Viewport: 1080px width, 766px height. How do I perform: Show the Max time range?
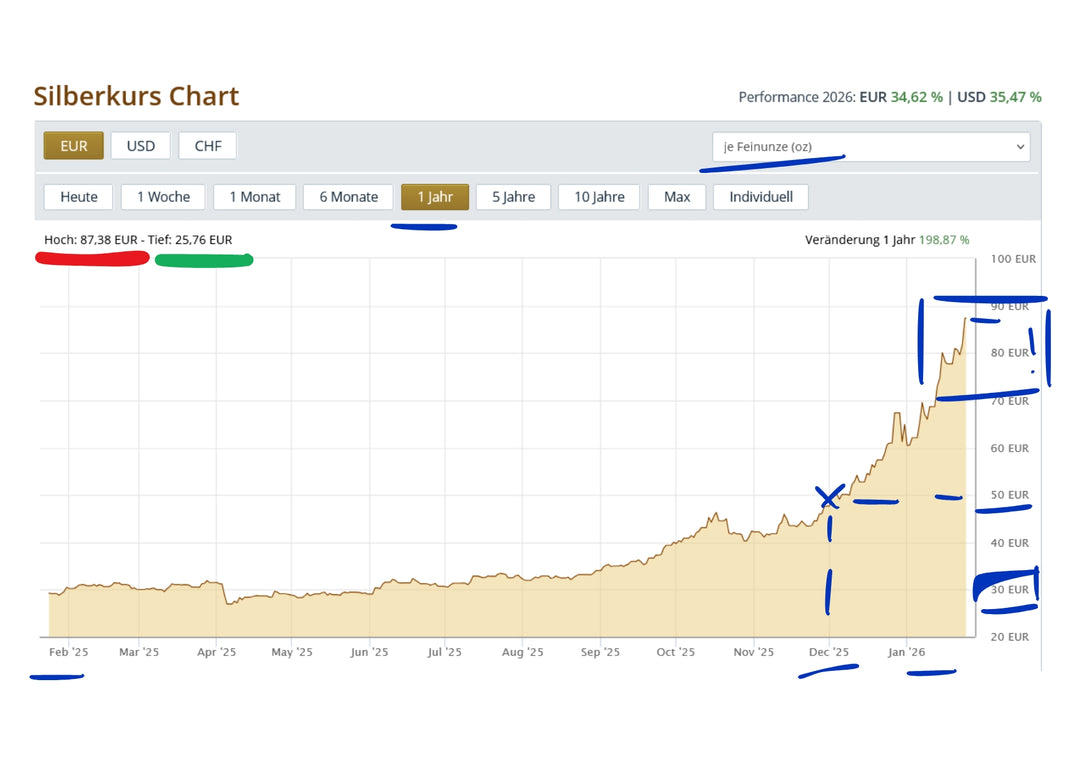[676, 197]
